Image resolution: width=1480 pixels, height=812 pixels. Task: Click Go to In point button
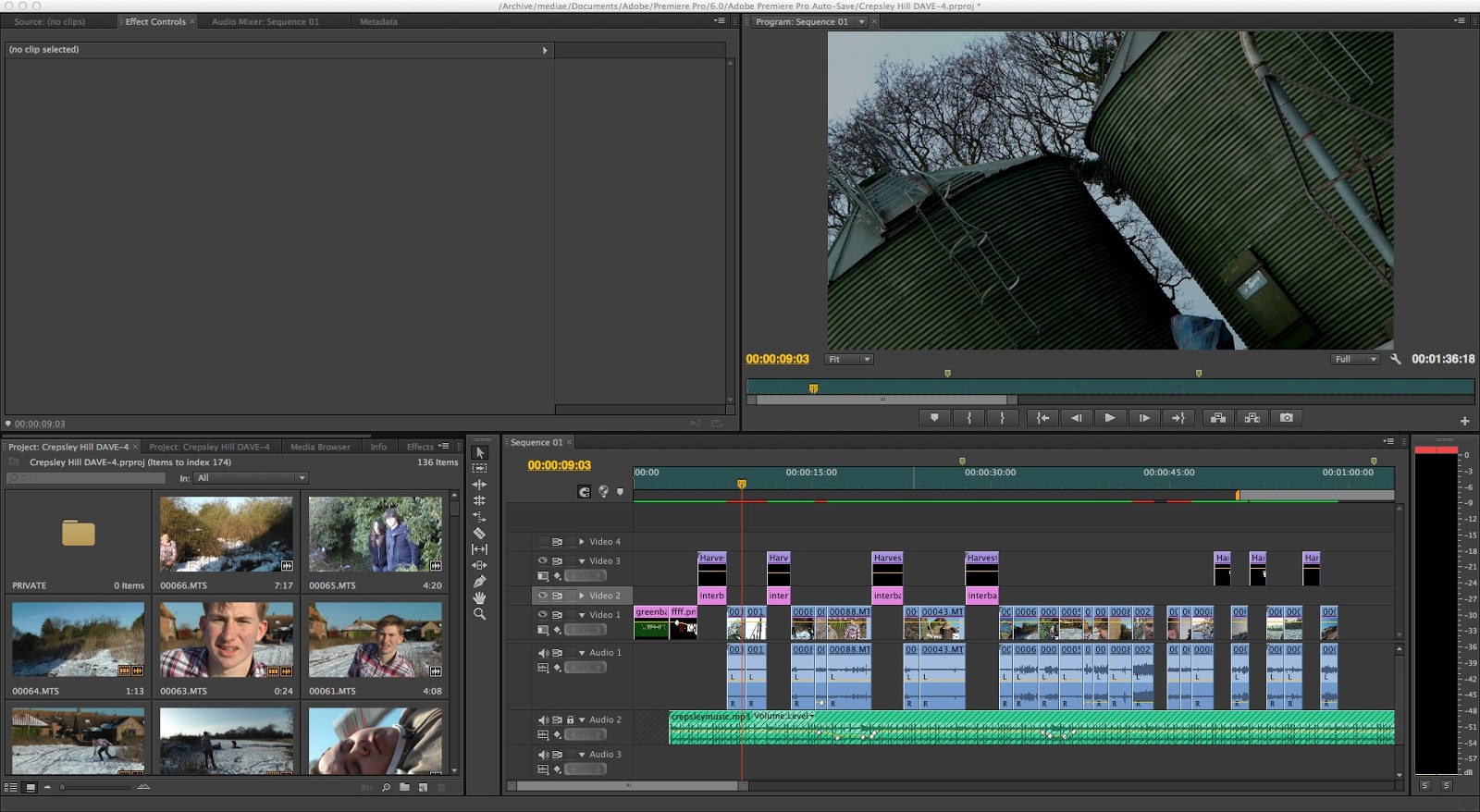(x=1042, y=418)
